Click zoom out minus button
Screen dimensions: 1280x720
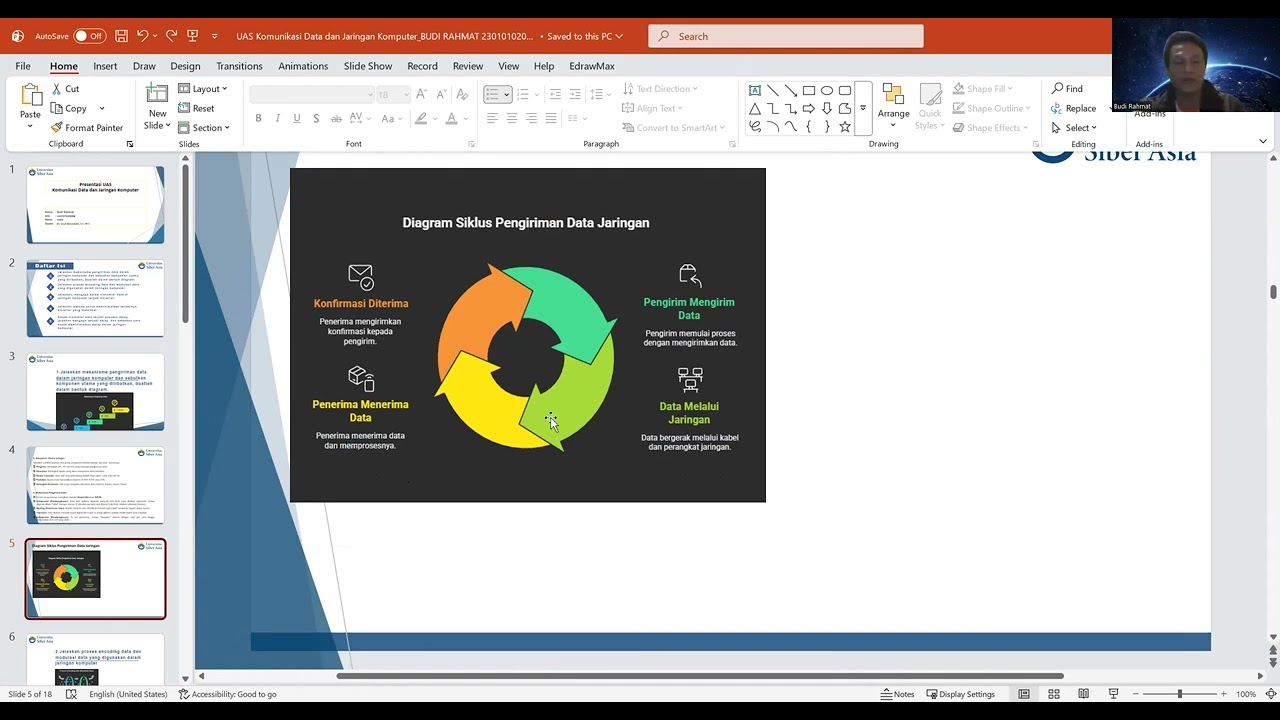click(x=1137, y=694)
